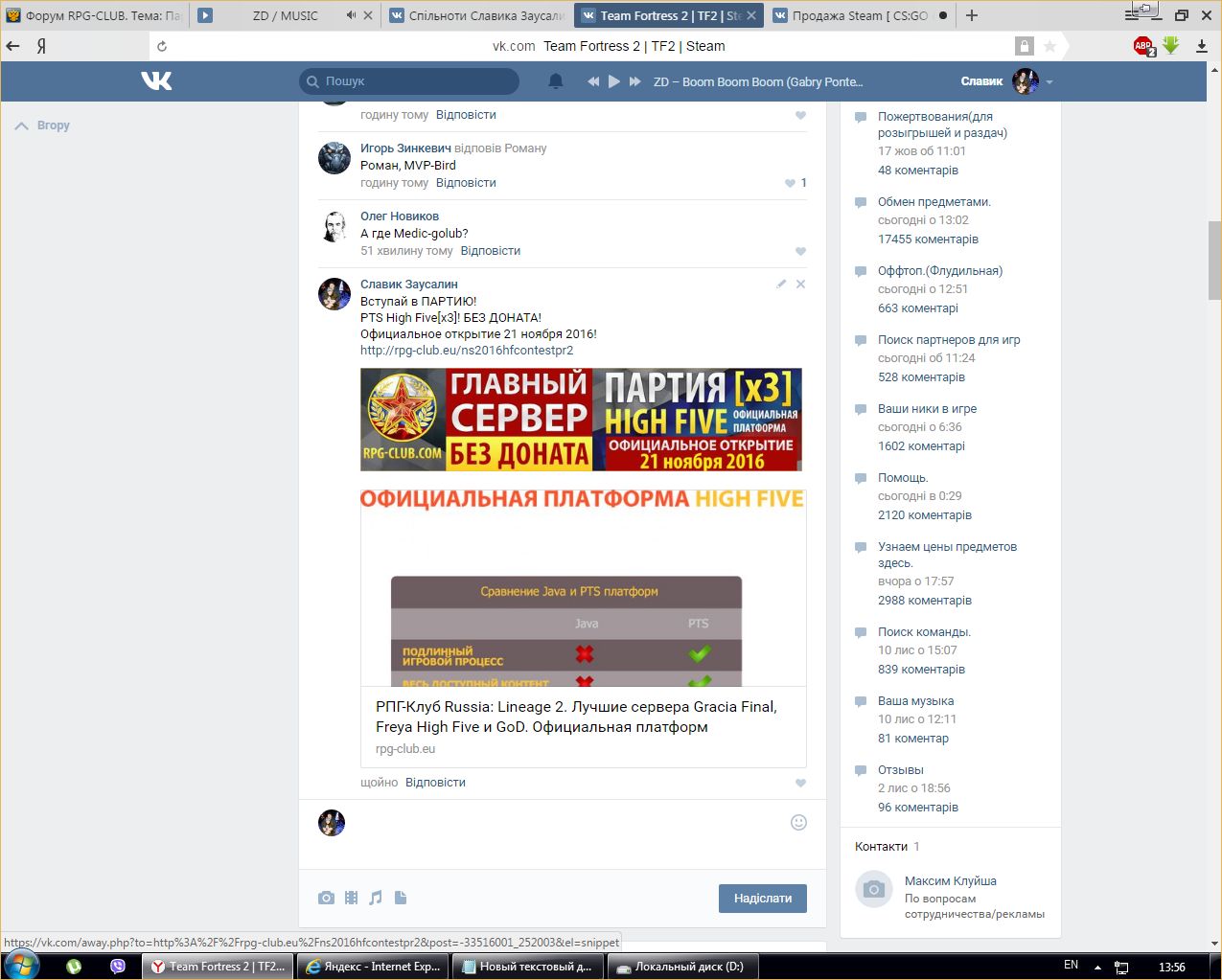Like Игорь Зинкевич's comment
1222x980 pixels.
[791, 183]
